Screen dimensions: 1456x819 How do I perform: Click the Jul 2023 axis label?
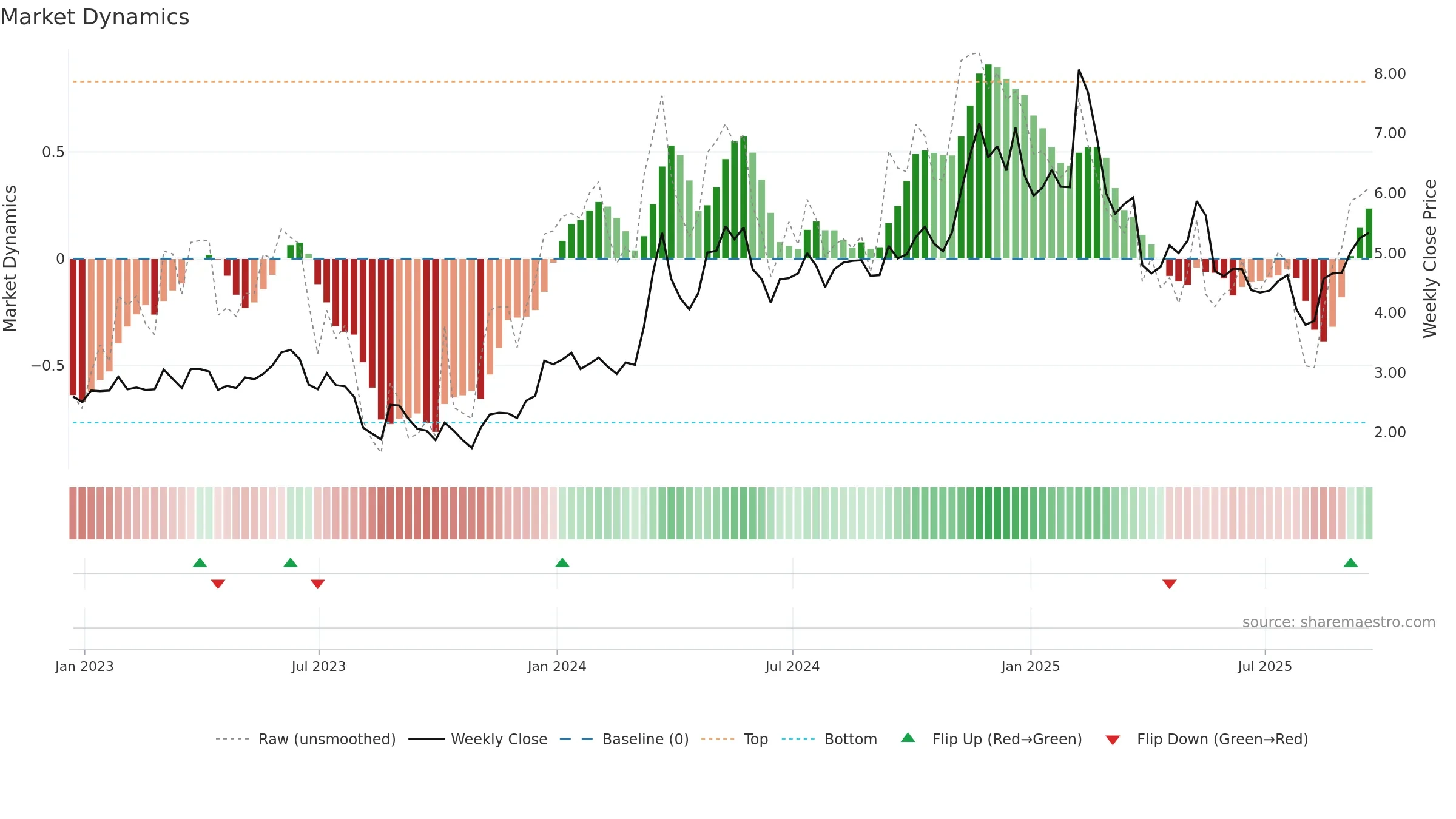point(318,666)
